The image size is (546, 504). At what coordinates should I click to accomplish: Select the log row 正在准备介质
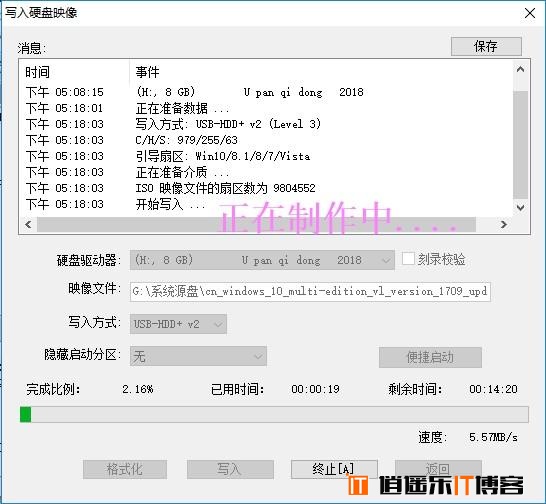(266, 172)
